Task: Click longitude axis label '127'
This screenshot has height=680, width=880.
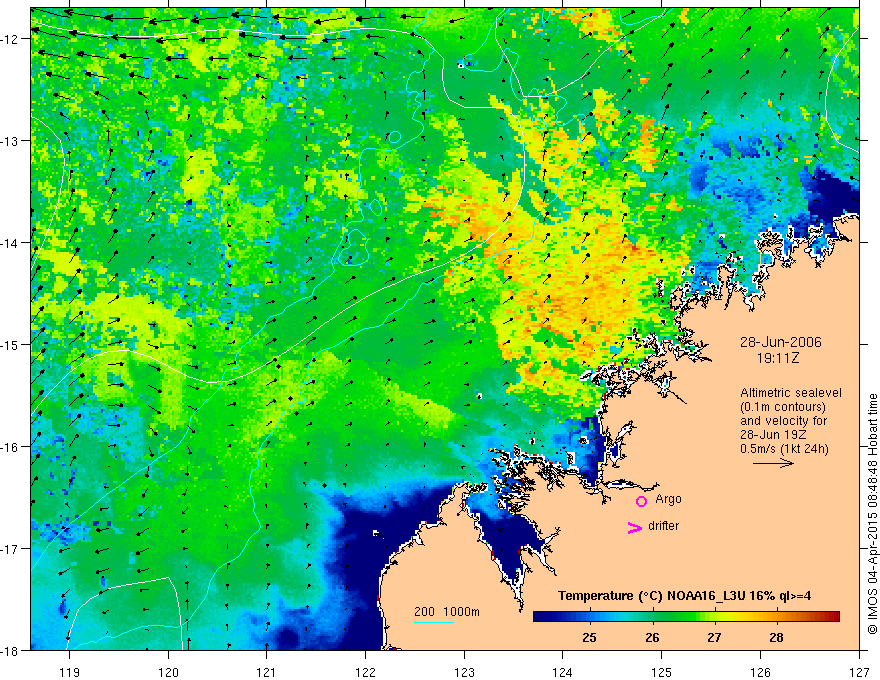Action: click(859, 672)
